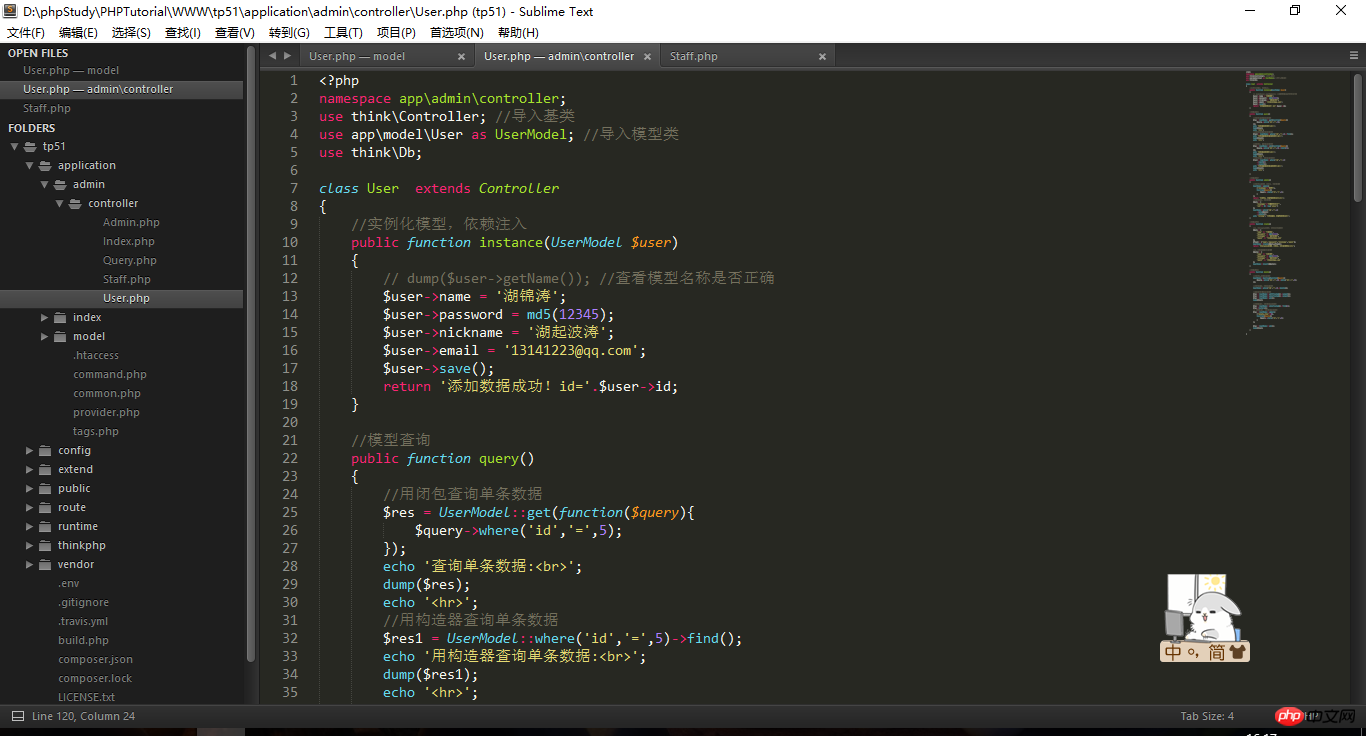
Task: Expand the vendor folder
Action: click(30, 564)
